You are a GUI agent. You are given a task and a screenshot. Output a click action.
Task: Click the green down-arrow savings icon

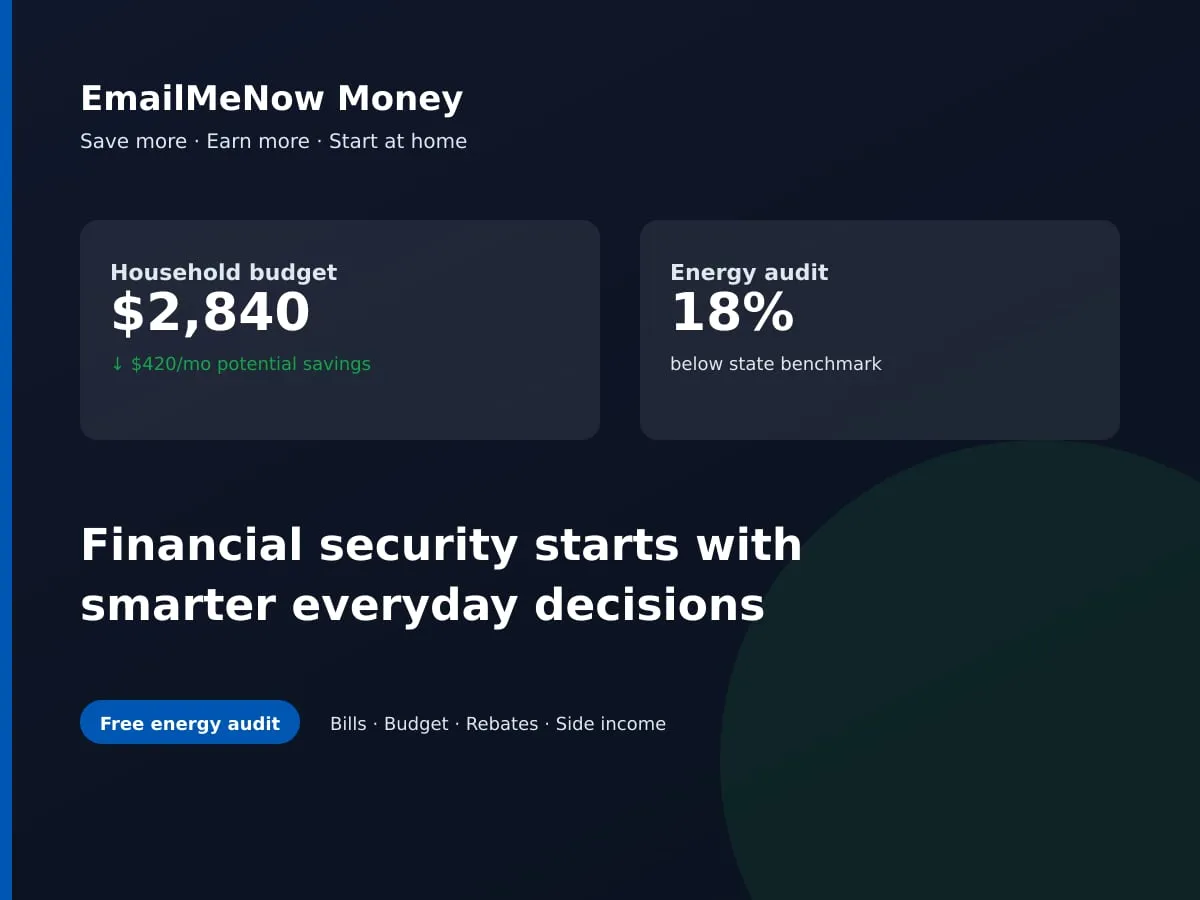[x=117, y=364]
